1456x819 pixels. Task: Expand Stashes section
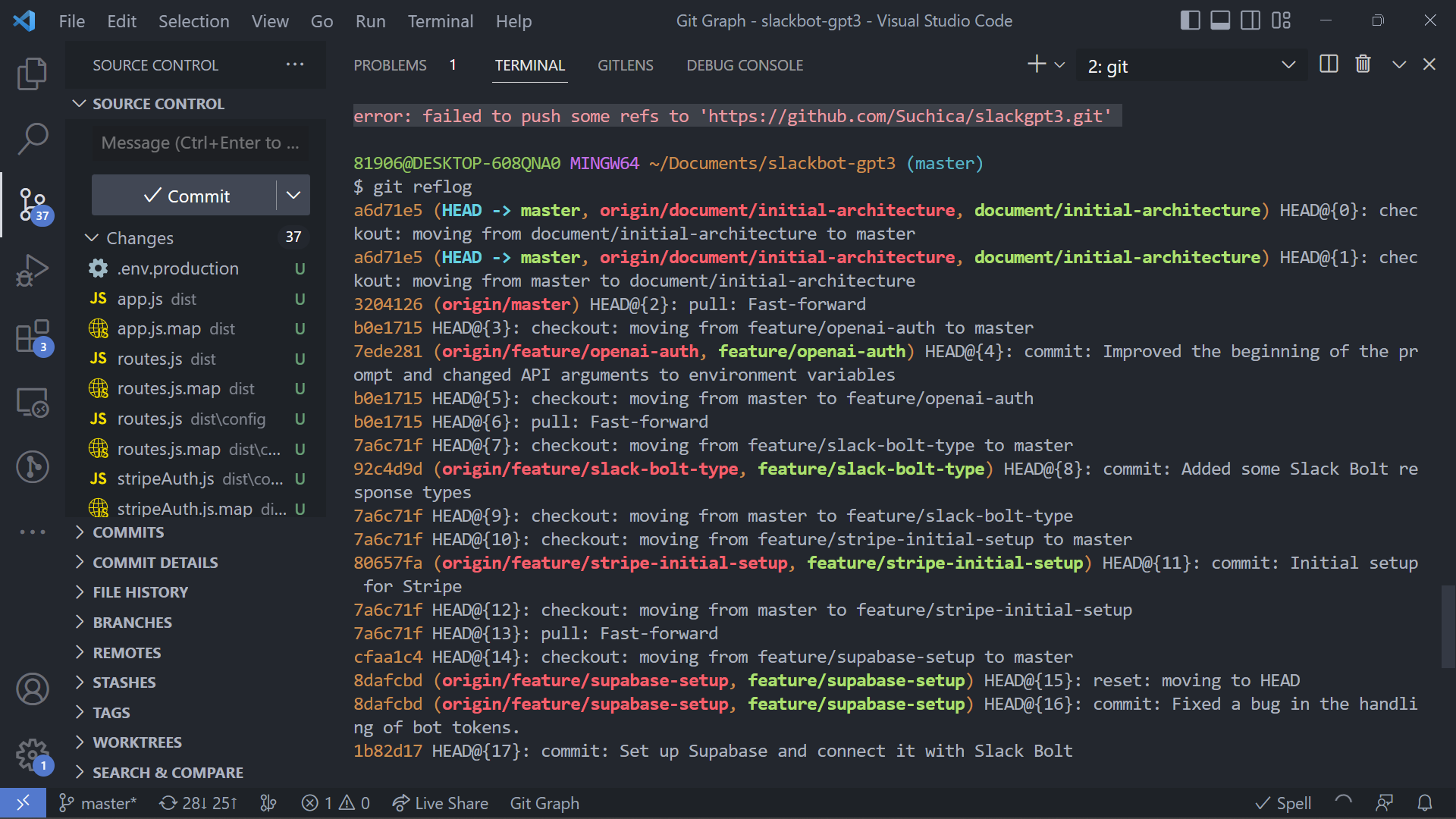click(124, 682)
